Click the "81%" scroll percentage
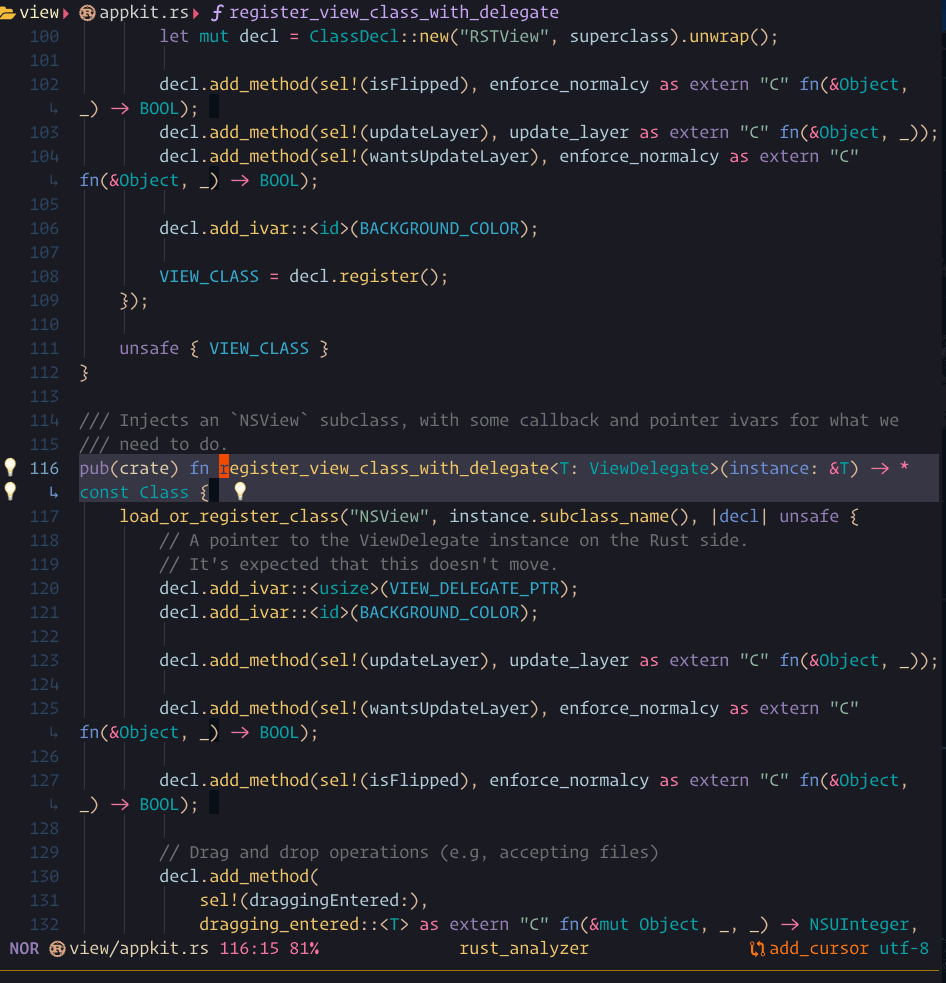The image size is (946, 983). click(304, 949)
